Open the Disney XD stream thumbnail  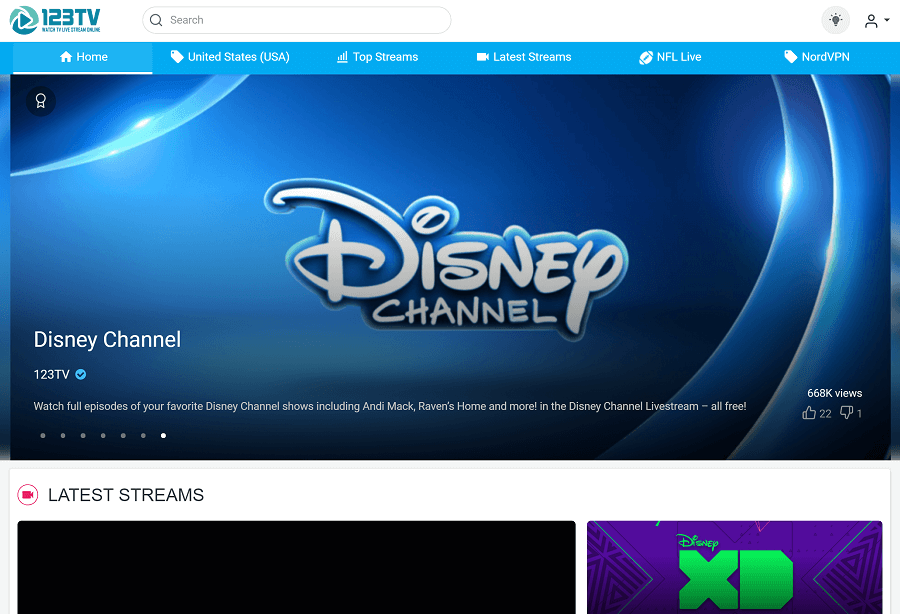point(734,567)
